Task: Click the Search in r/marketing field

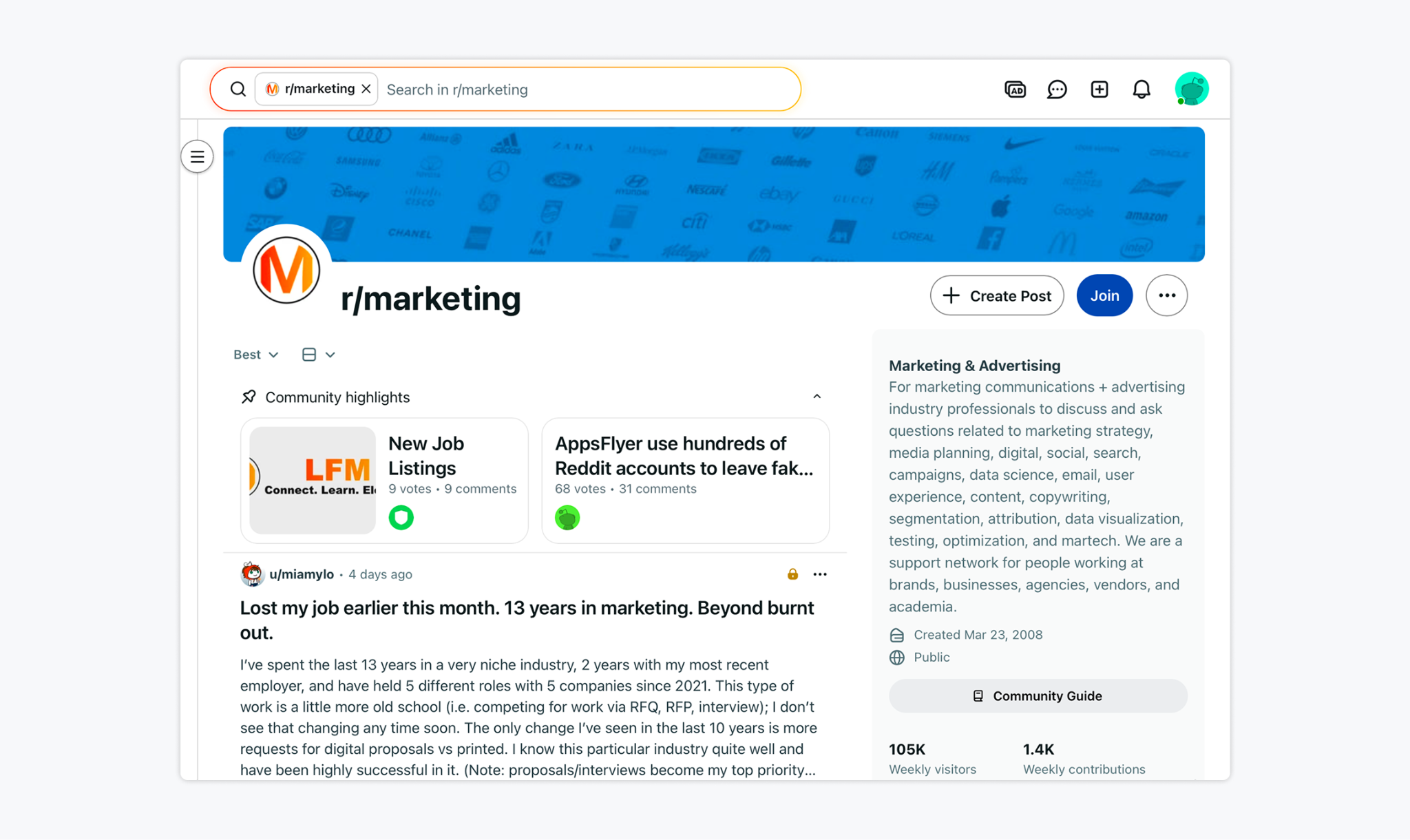Action: (585, 90)
